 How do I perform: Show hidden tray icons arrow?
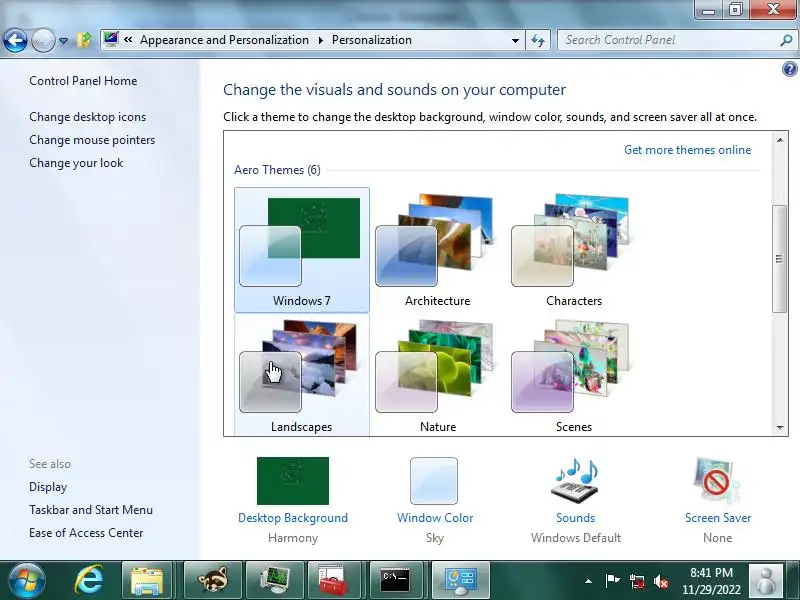[588, 581]
